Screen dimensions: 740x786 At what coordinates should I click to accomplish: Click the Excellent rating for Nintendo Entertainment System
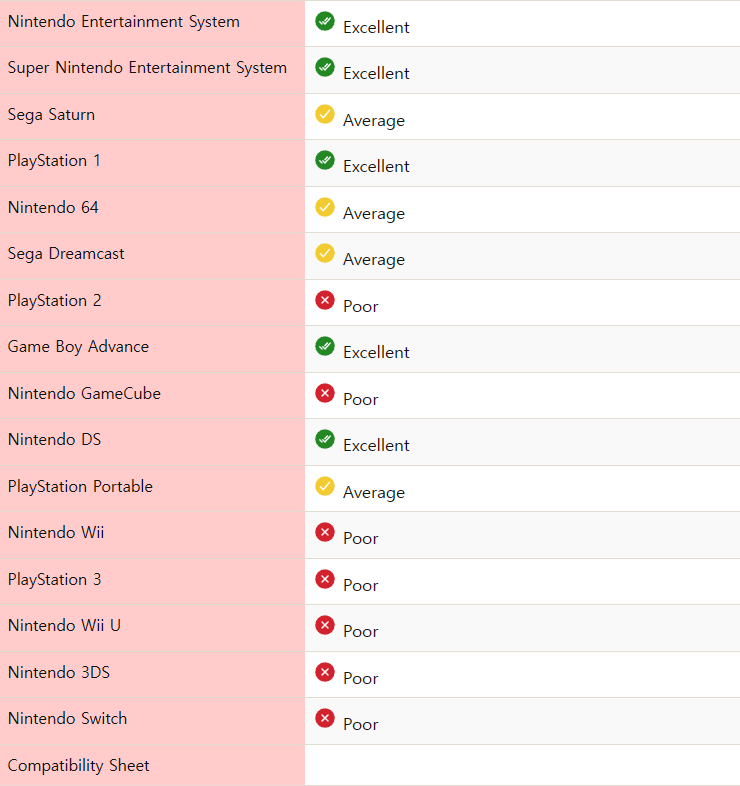coord(377,28)
